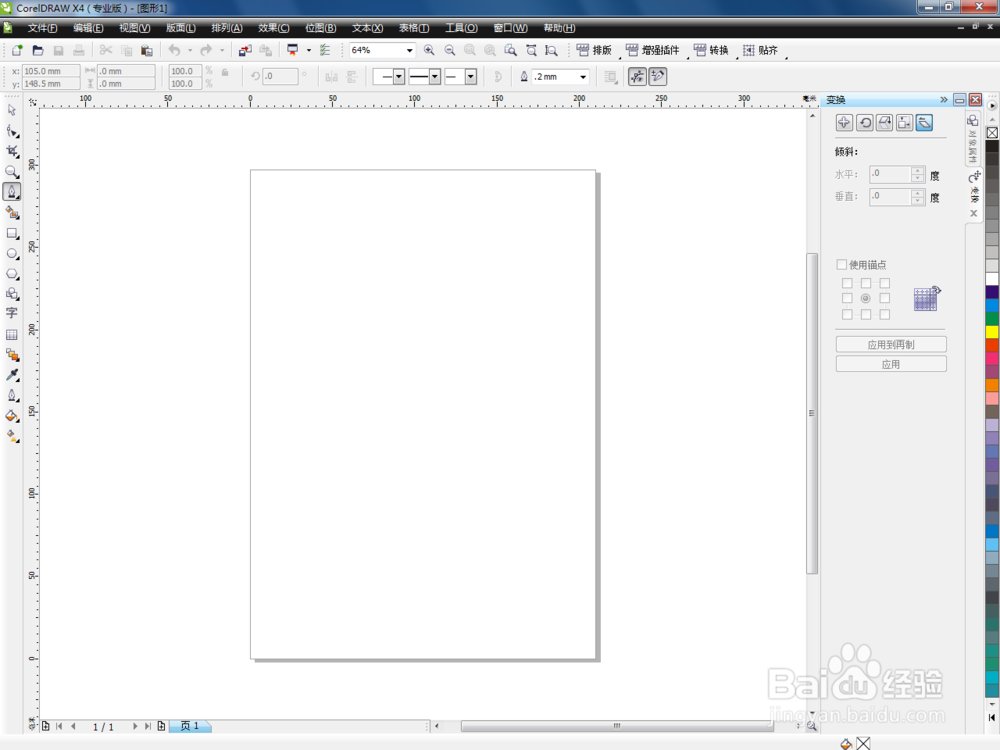The image size is (1000, 750).
Task: Select the top-left anchor point box
Action: pos(847,283)
